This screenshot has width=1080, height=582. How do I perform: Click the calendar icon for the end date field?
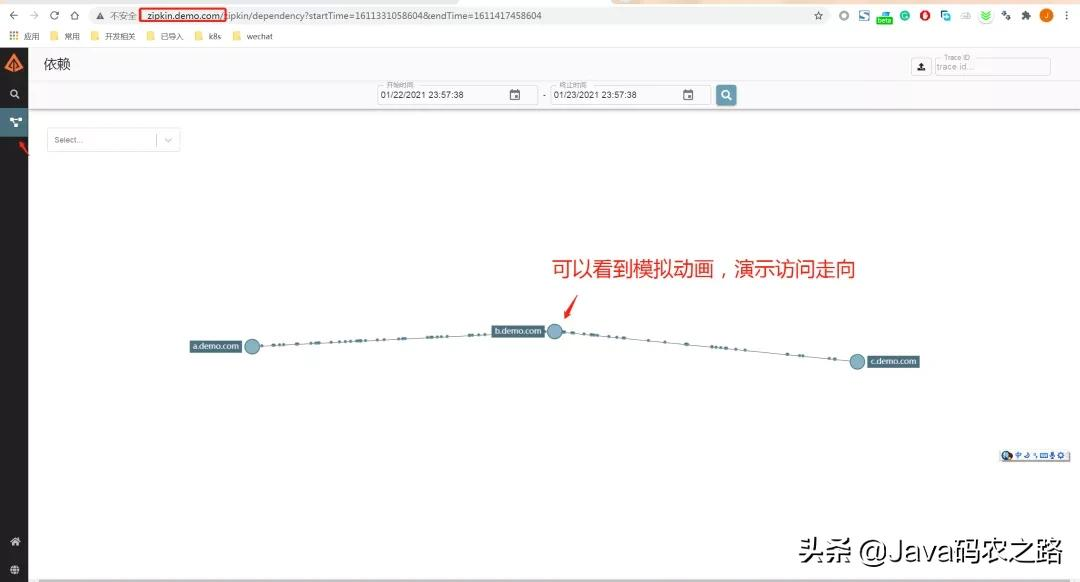688,94
